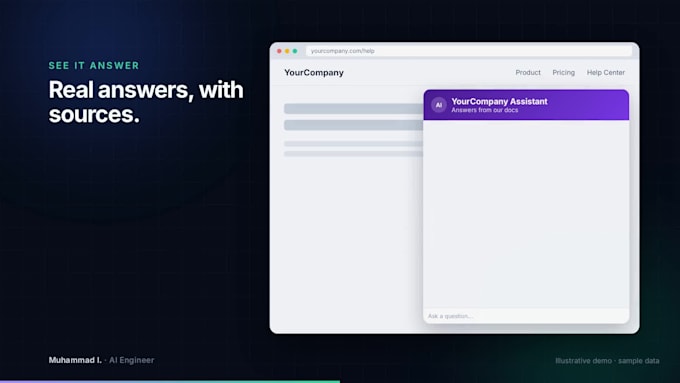Image resolution: width=680 pixels, height=383 pixels.
Task: Go to Help Center link
Action: (605, 72)
